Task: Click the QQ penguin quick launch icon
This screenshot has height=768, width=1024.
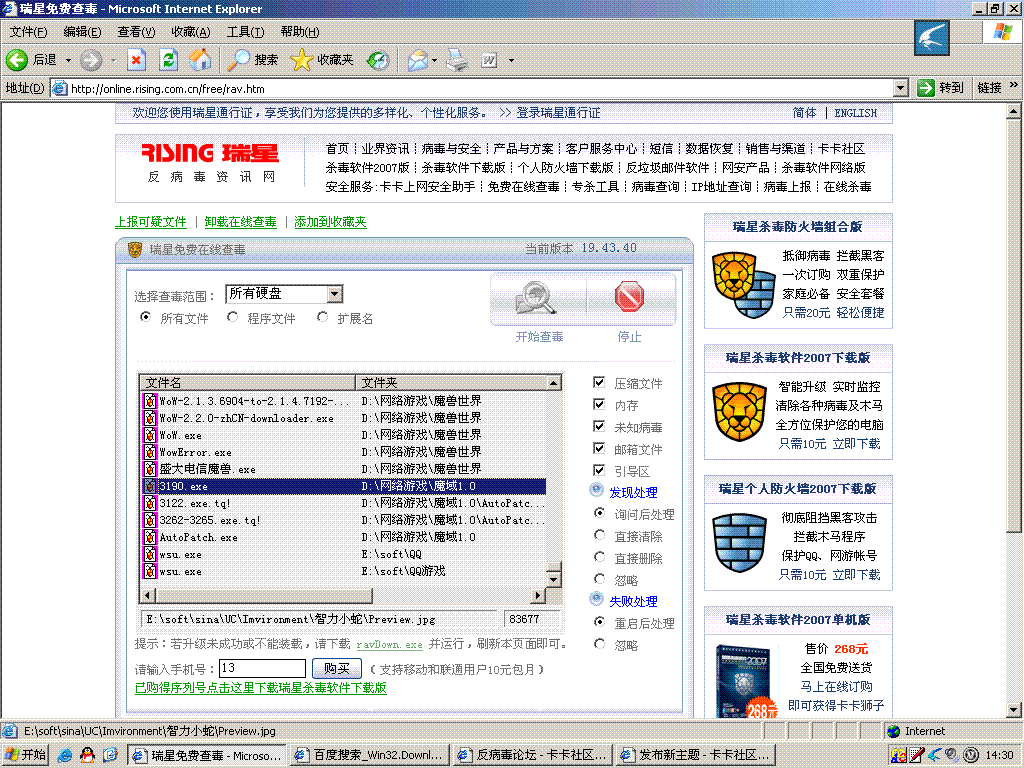Action: pyautogui.click(x=87, y=755)
